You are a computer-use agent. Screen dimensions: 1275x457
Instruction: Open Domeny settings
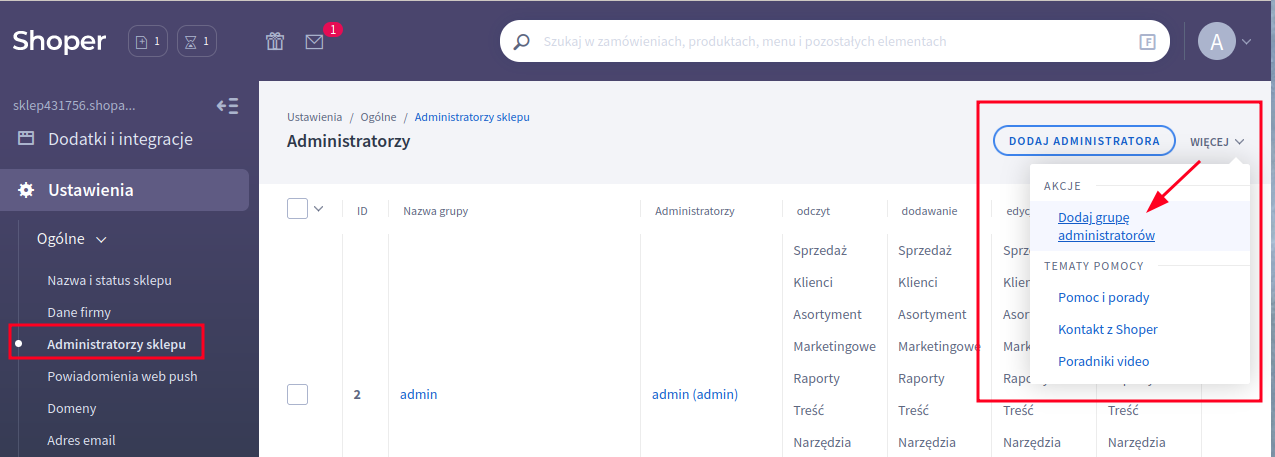coord(72,408)
